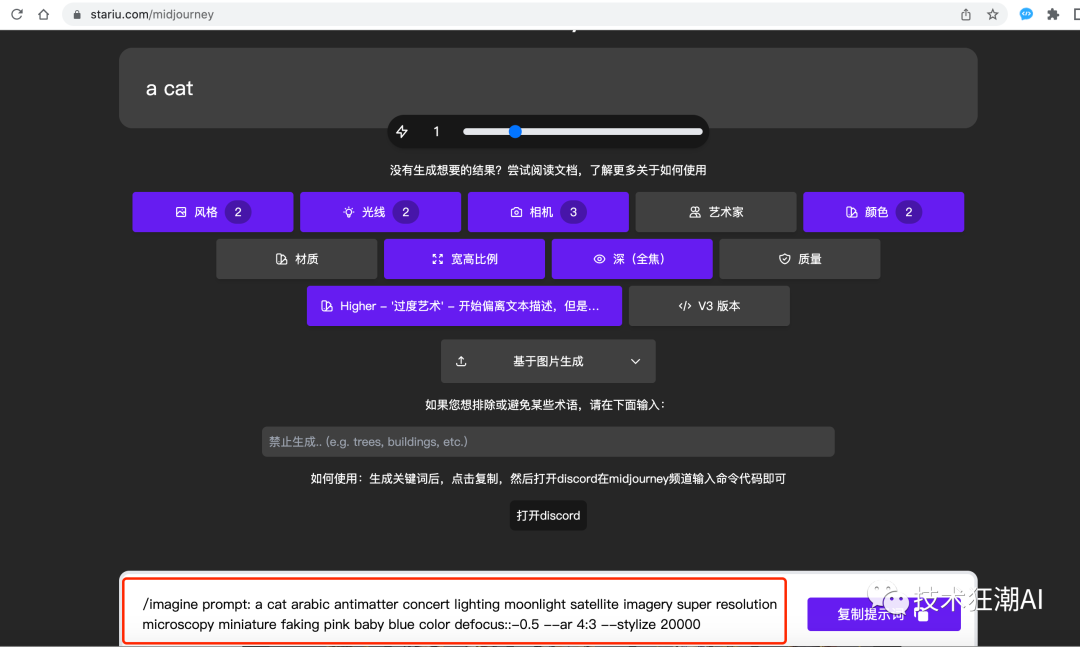Click the shield icon on the 质量 button
This screenshot has height=647, width=1080.
785,259
